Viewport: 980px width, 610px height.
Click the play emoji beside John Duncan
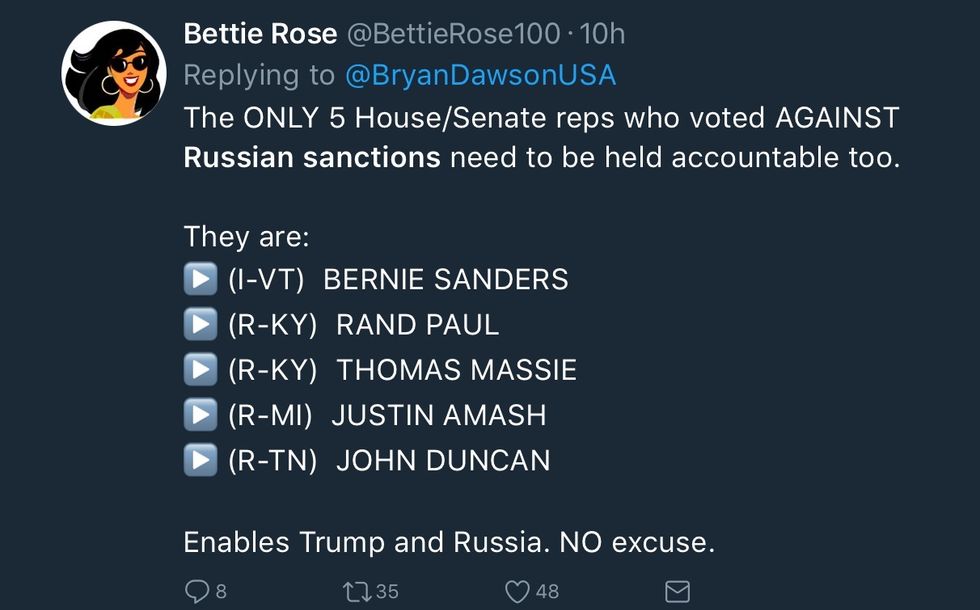pyautogui.click(x=200, y=460)
